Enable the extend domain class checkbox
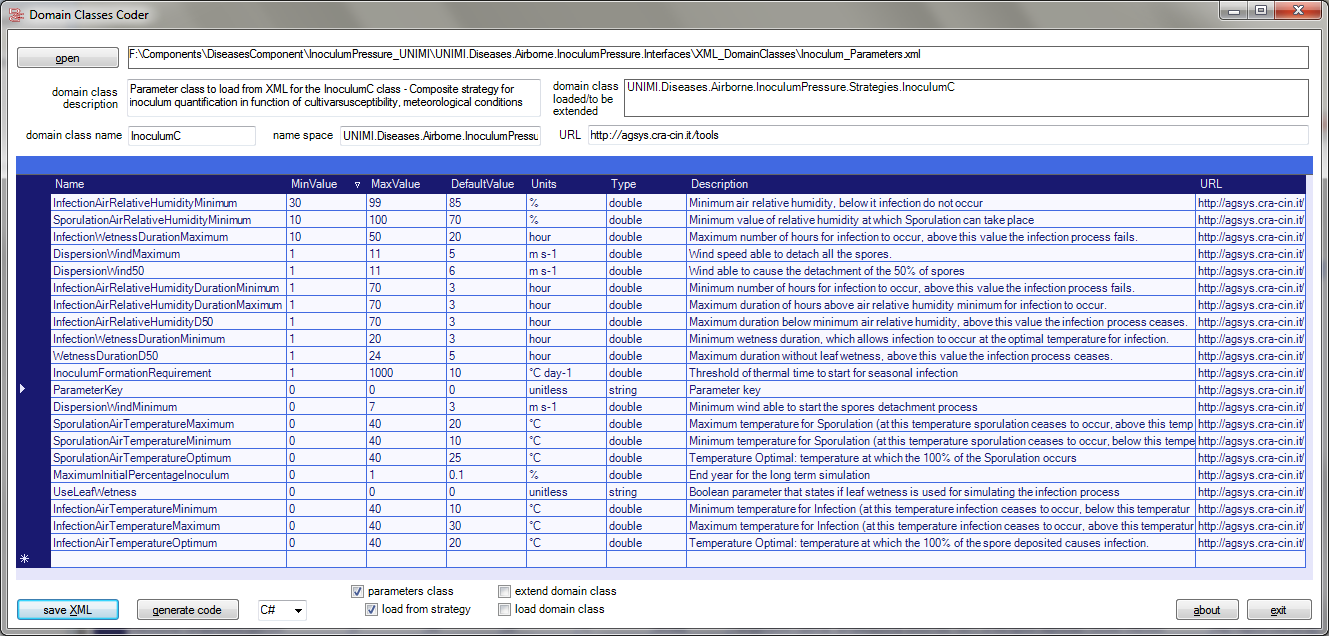The height and width of the screenshot is (636, 1329). 505,591
